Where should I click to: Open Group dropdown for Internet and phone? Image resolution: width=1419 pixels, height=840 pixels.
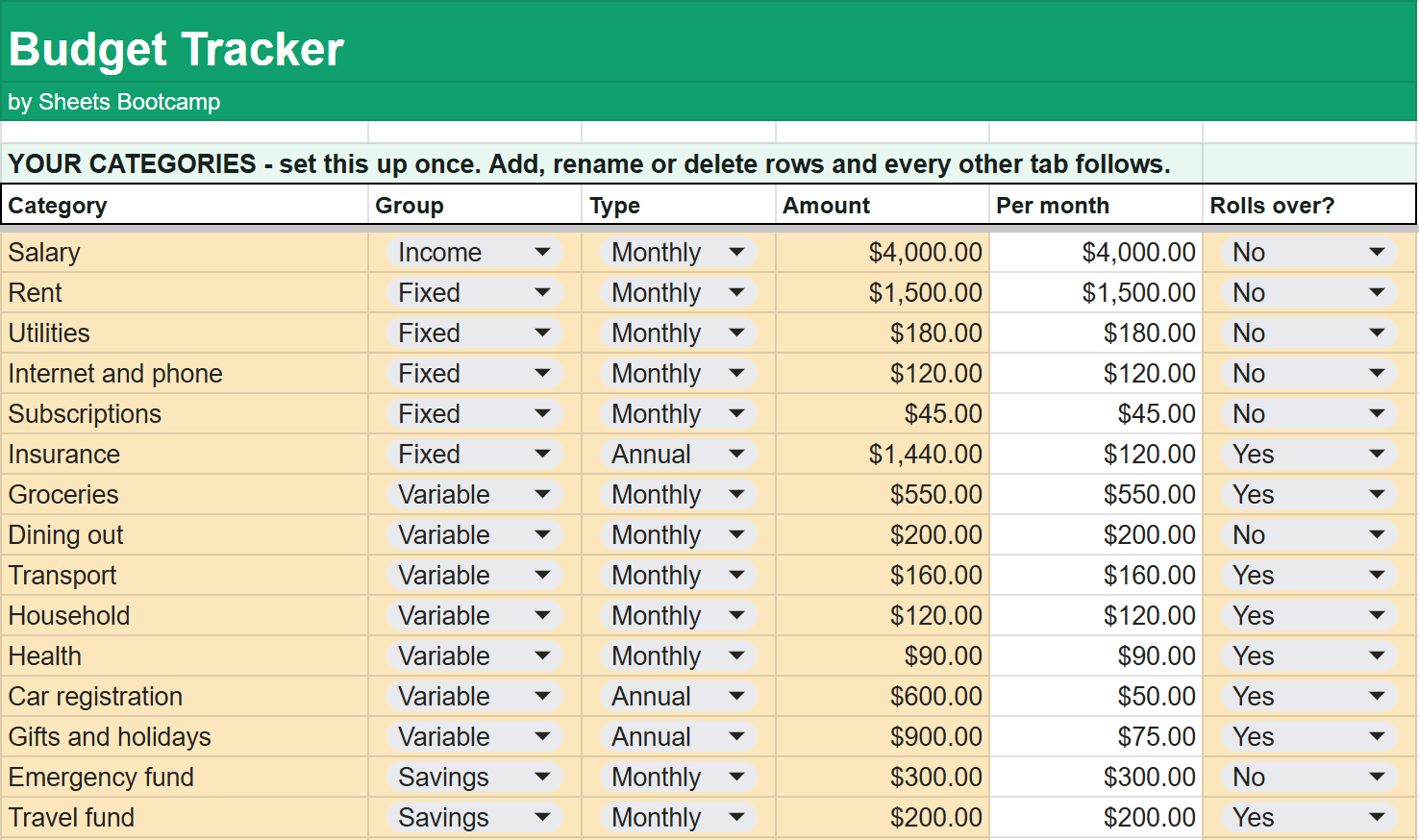pyautogui.click(x=475, y=373)
